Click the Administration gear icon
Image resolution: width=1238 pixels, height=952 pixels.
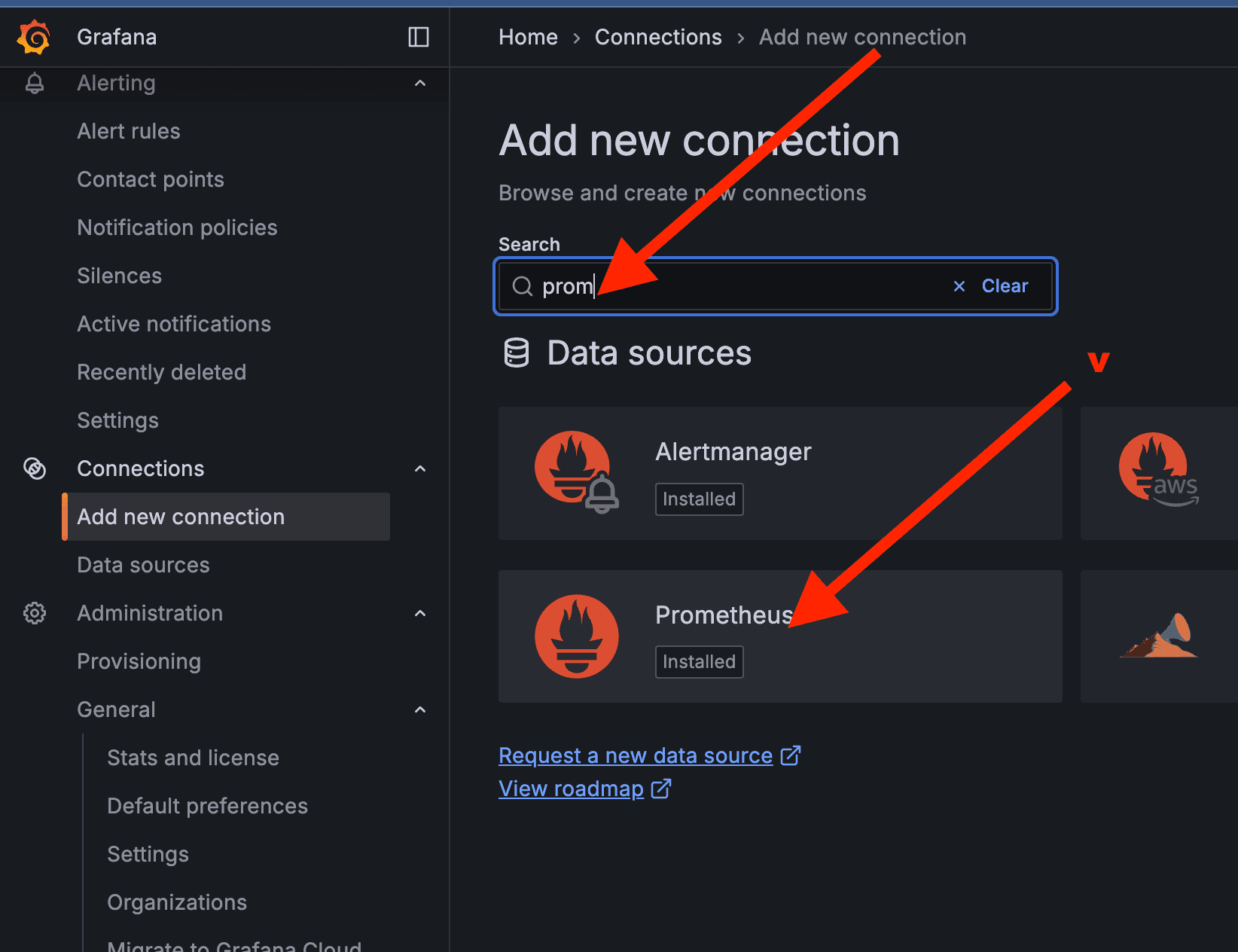point(34,613)
